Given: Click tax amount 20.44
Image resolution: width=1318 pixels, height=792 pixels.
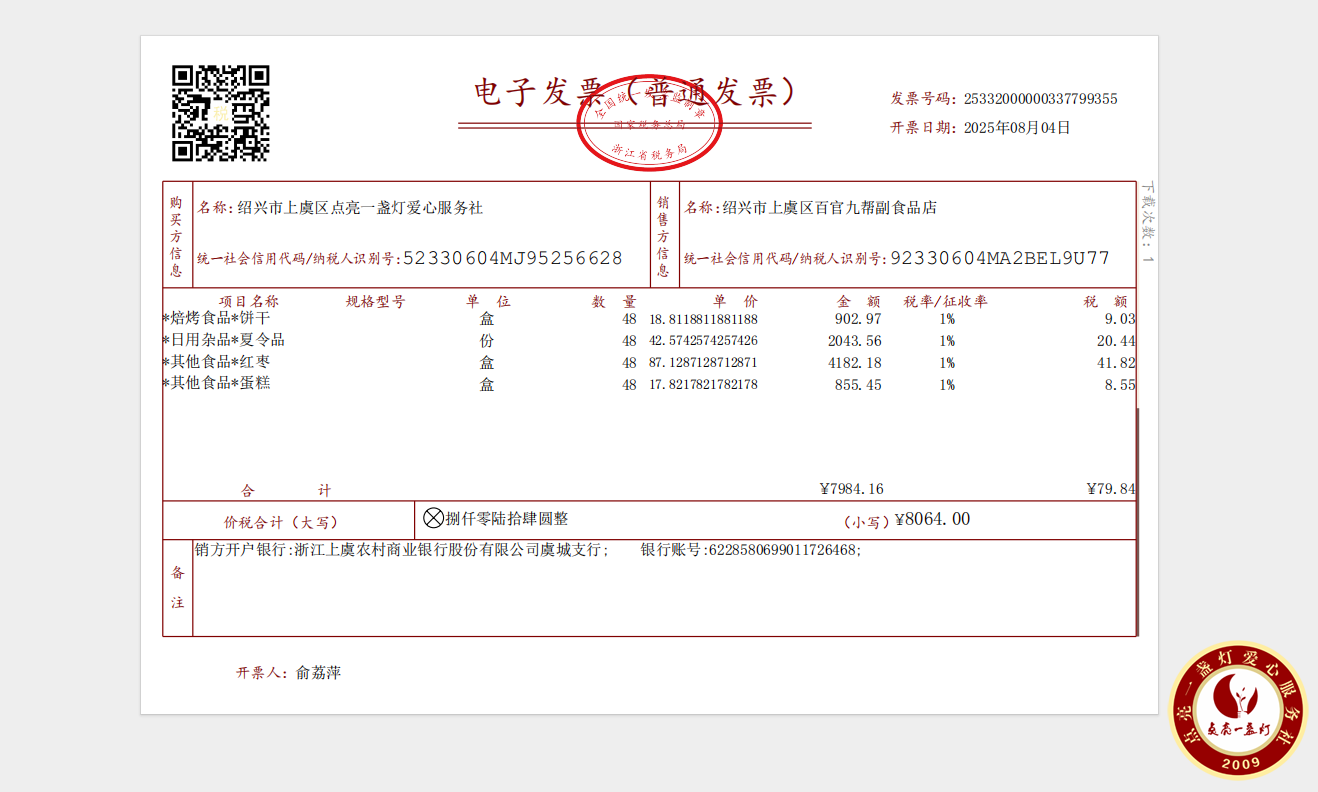Looking at the screenshot, I should (1115, 341).
